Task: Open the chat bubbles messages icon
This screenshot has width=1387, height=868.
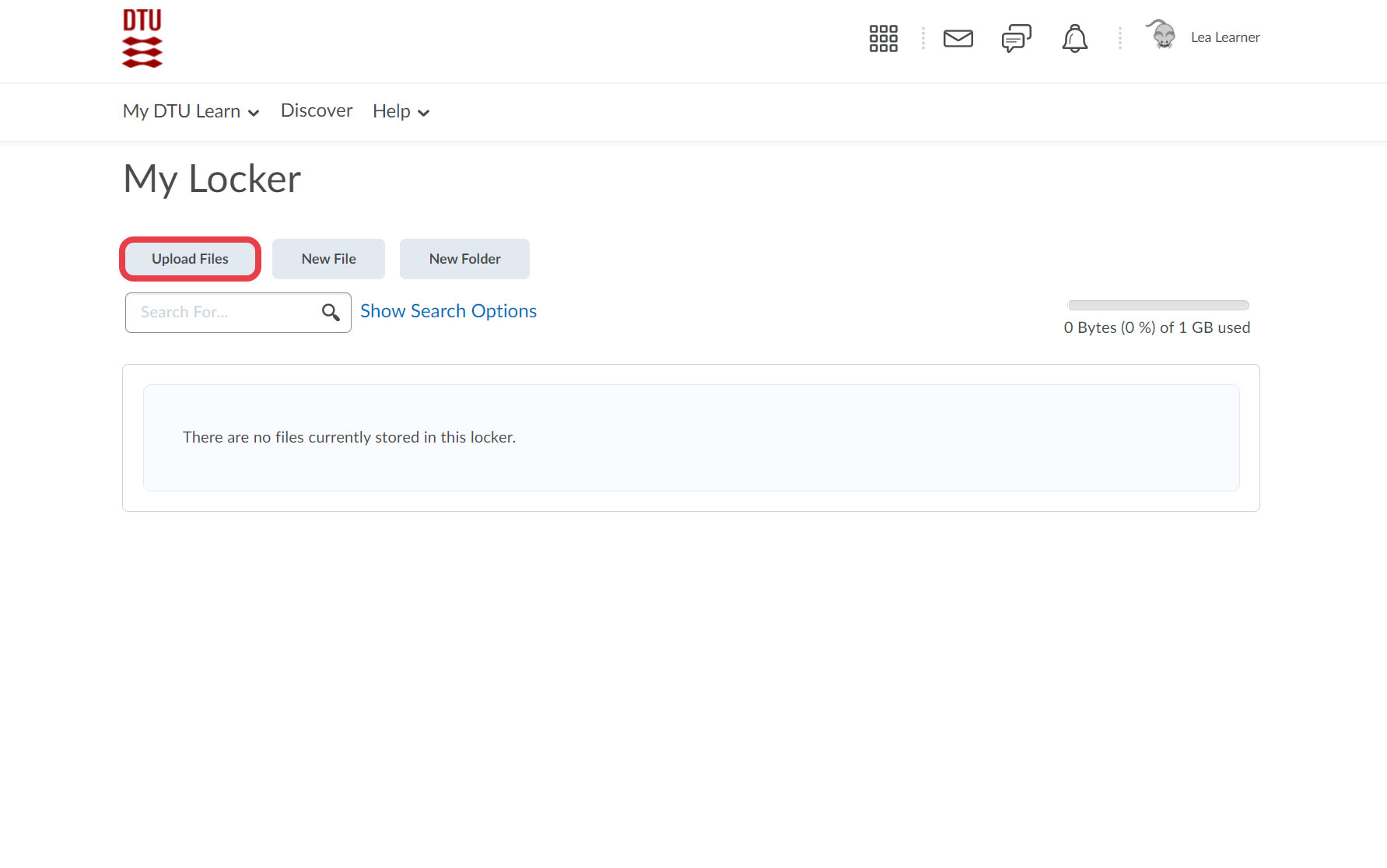Action: pos(1016,38)
